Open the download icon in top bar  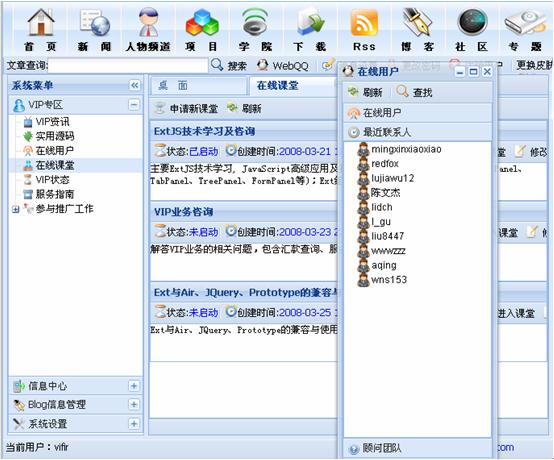click(x=310, y=23)
